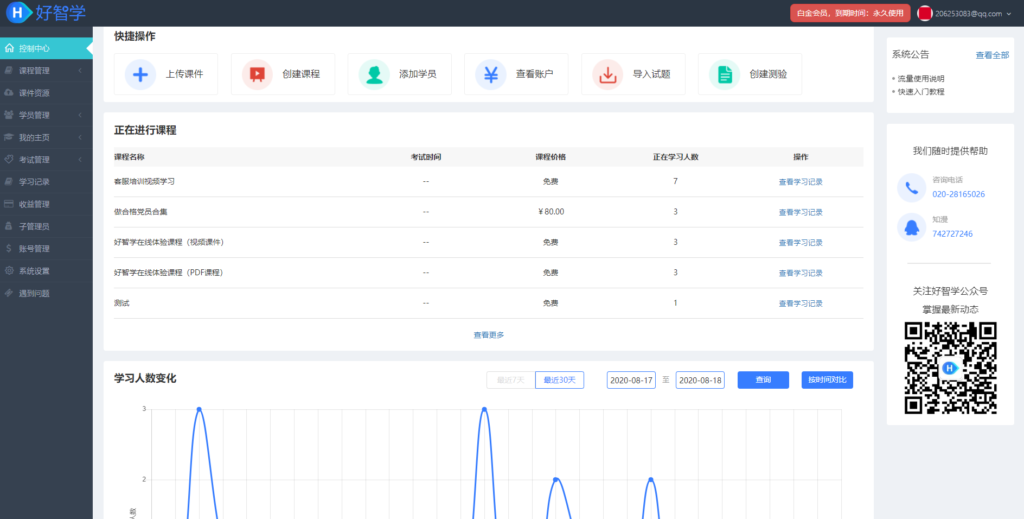Click 查看全部 in 系统公告
The width and height of the screenshot is (1024, 519).
tap(992, 55)
